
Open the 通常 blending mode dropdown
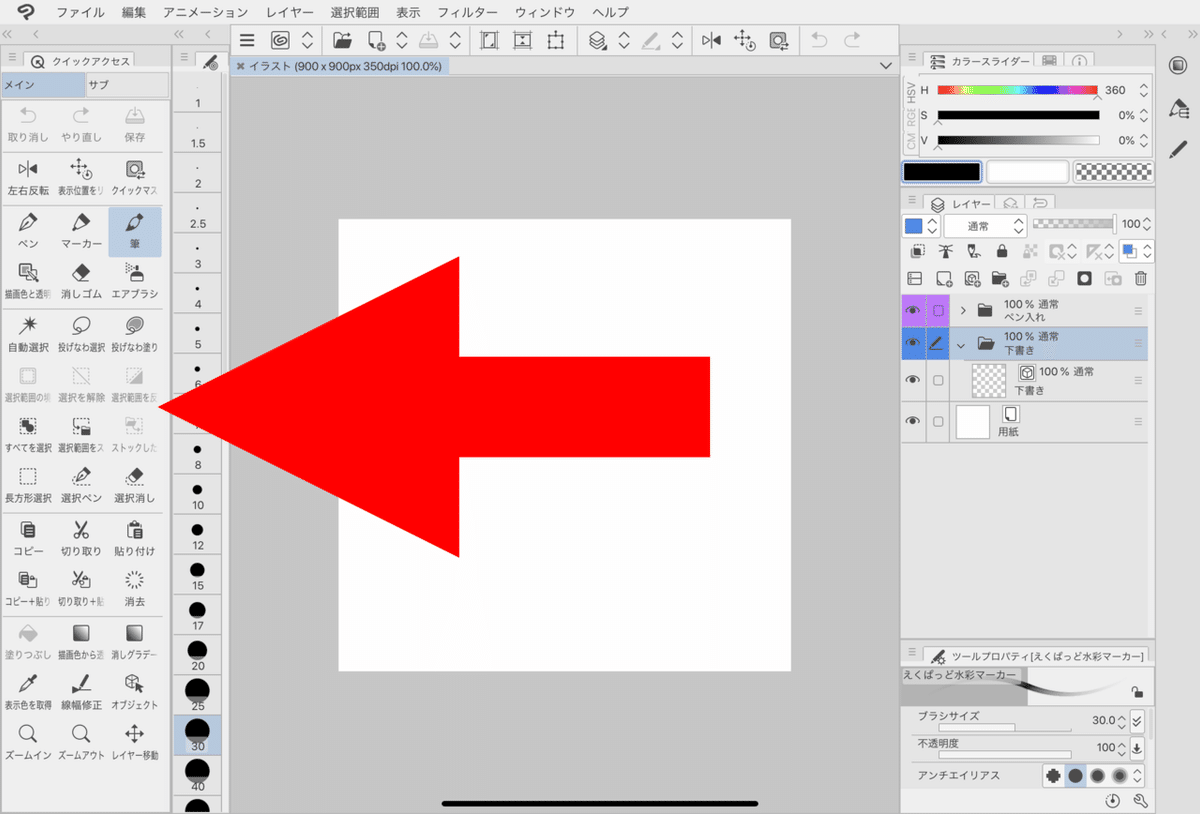(x=985, y=225)
